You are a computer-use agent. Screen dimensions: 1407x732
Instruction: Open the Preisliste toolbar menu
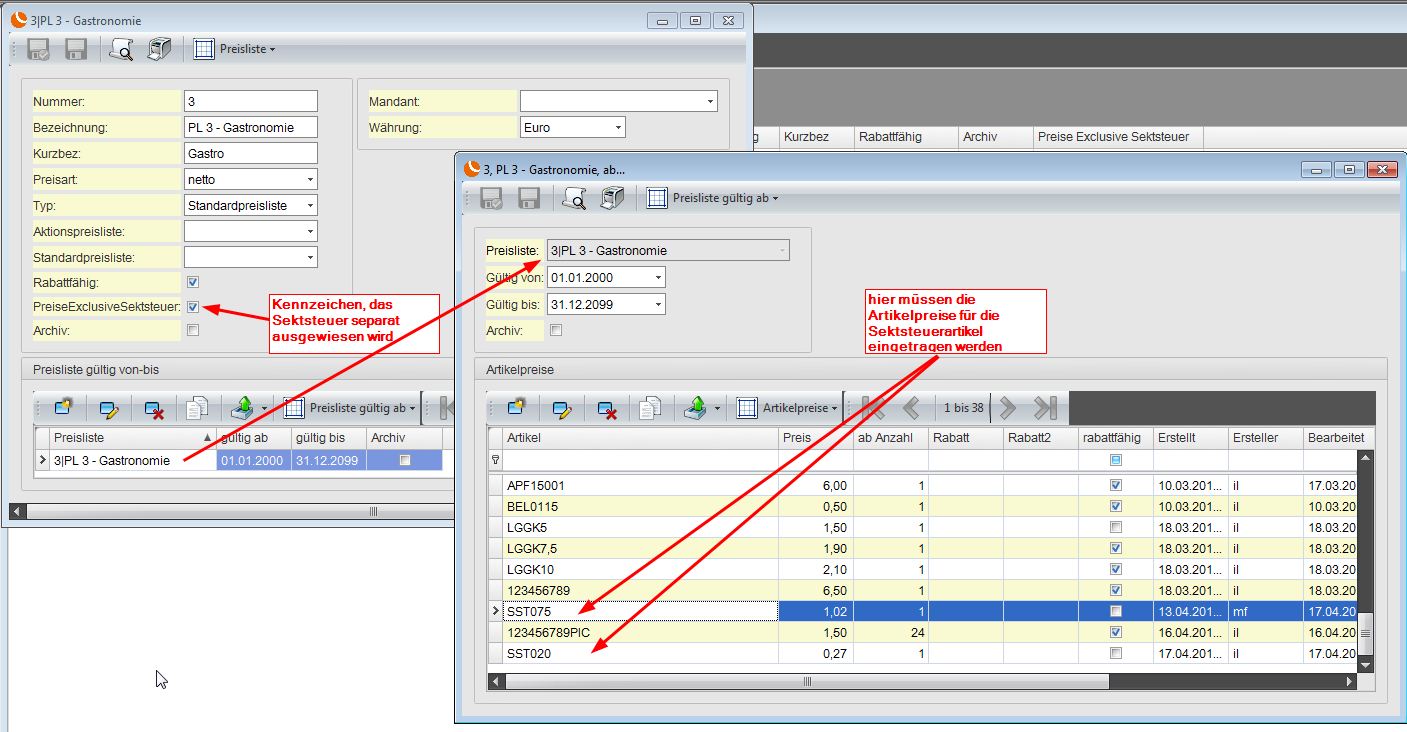235,49
